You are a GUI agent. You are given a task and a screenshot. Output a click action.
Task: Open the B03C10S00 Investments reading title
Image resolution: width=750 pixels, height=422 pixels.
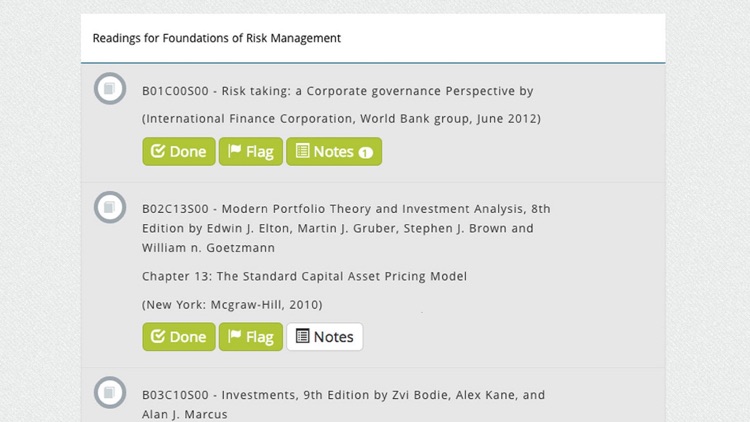pyautogui.click(x=343, y=395)
